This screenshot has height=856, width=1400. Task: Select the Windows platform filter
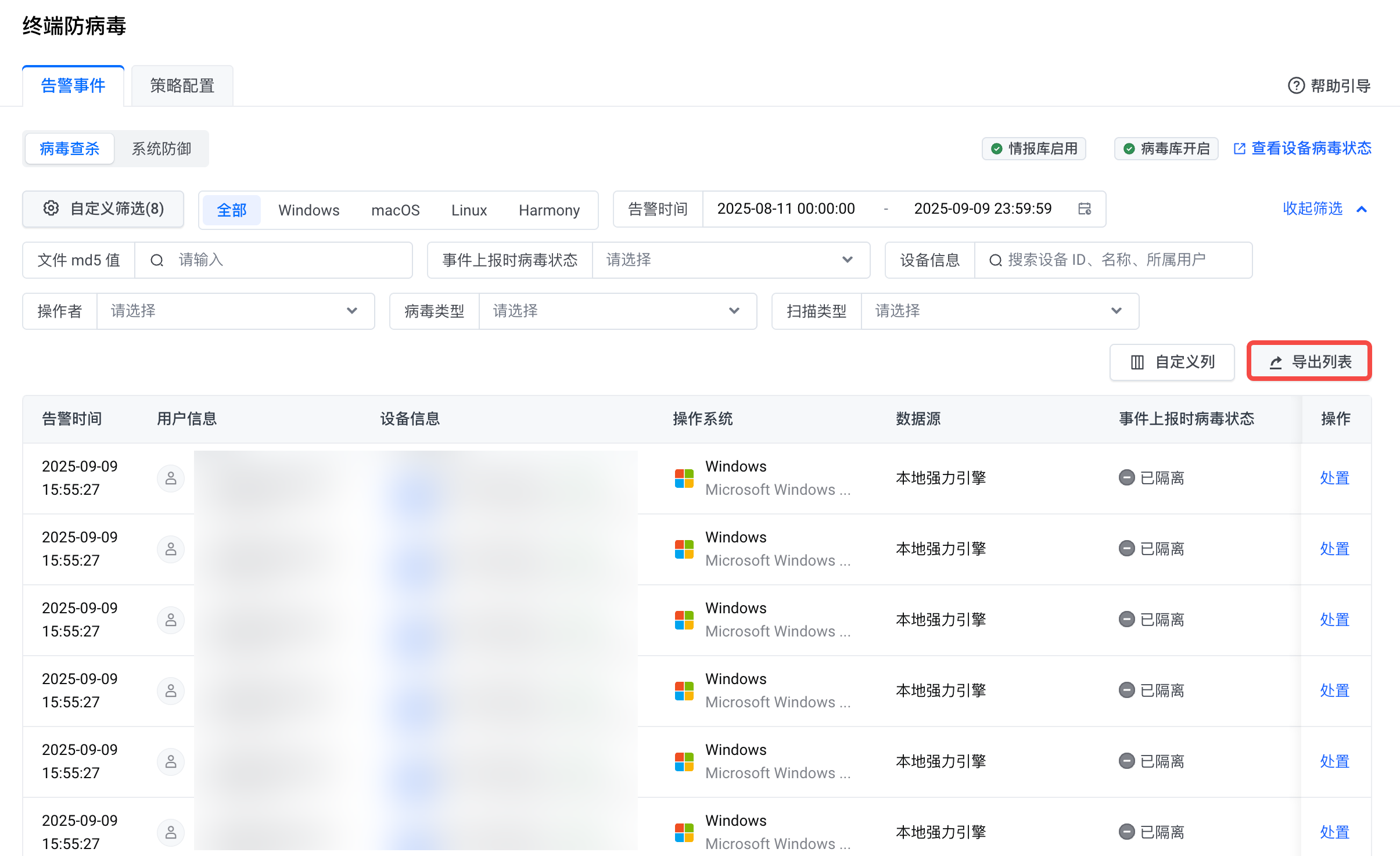tap(308, 210)
